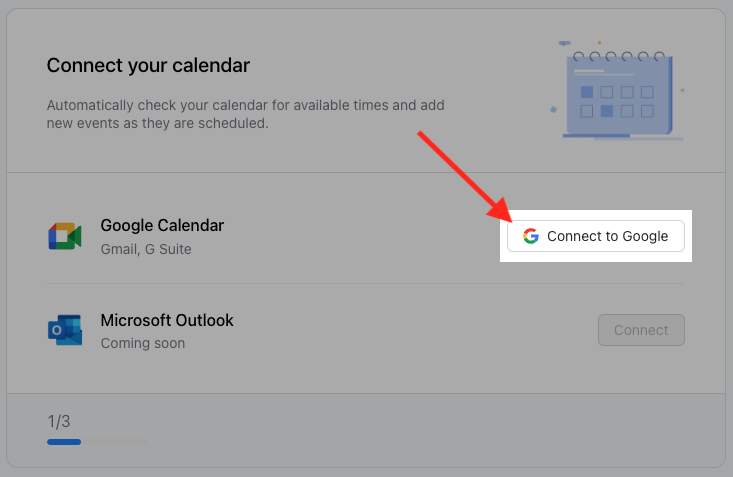This screenshot has width=733, height=477.
Task: Click the Microsoft Outlook icon
Action: point(65,330)
